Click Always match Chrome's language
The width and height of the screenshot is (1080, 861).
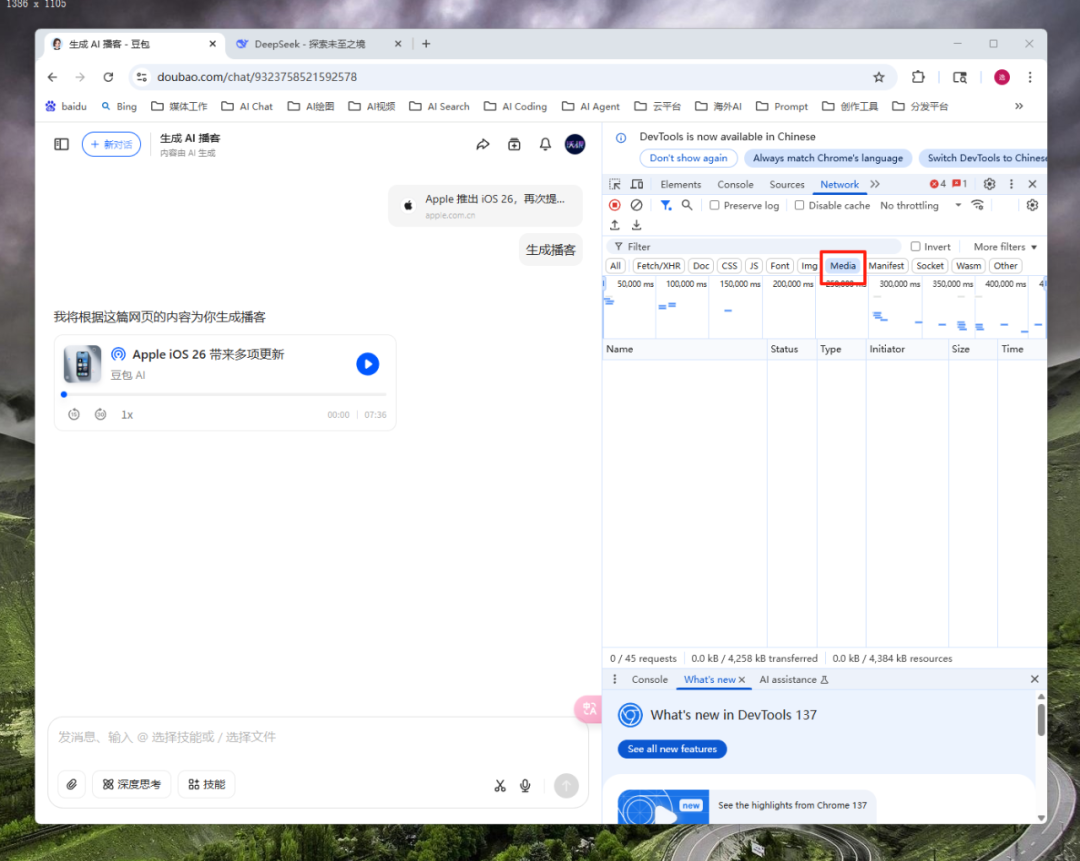coord(827,158)
